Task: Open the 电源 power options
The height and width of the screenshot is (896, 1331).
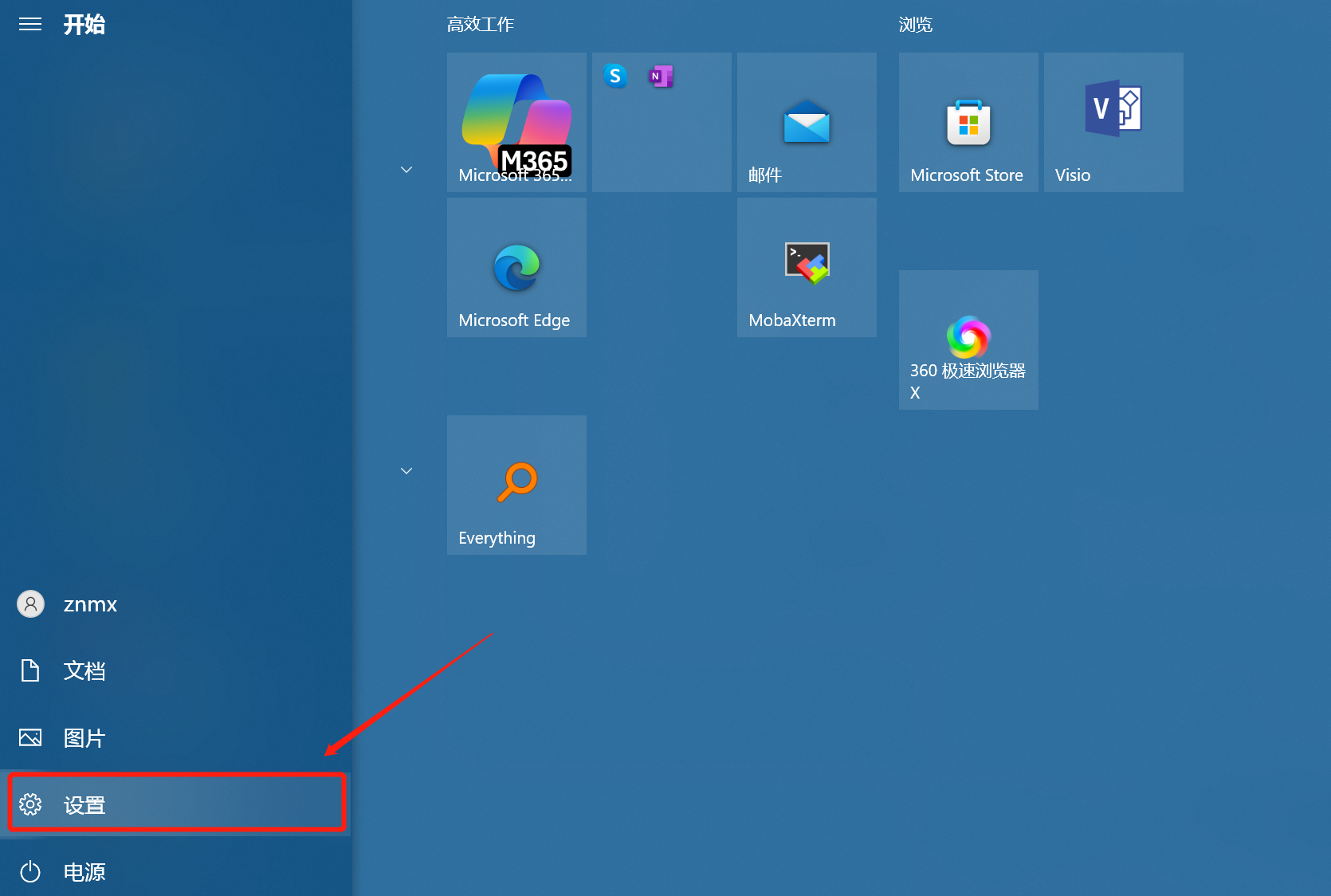Action: [x=175, y=871]
